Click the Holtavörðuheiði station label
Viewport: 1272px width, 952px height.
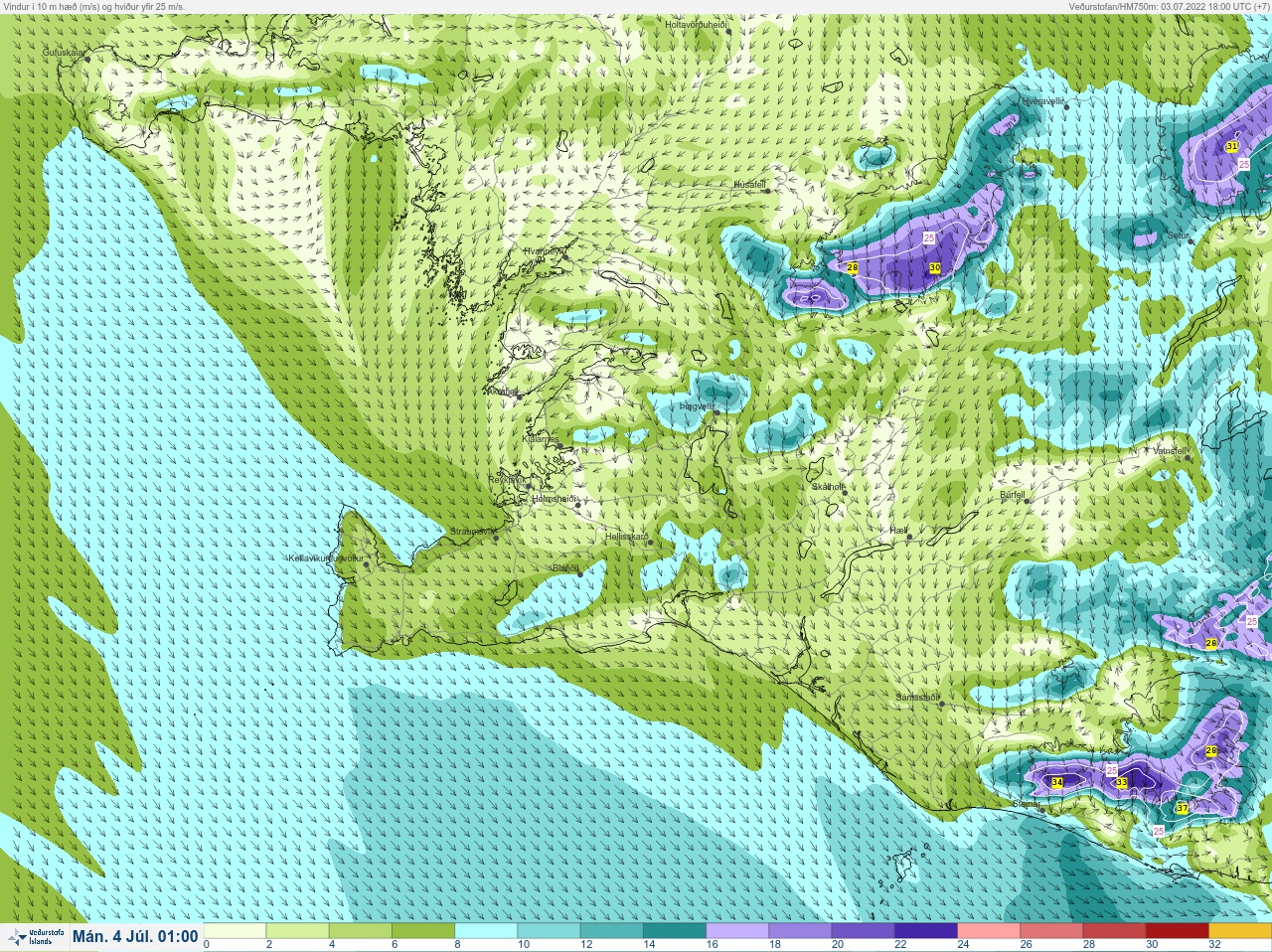[x=697, y=24]
